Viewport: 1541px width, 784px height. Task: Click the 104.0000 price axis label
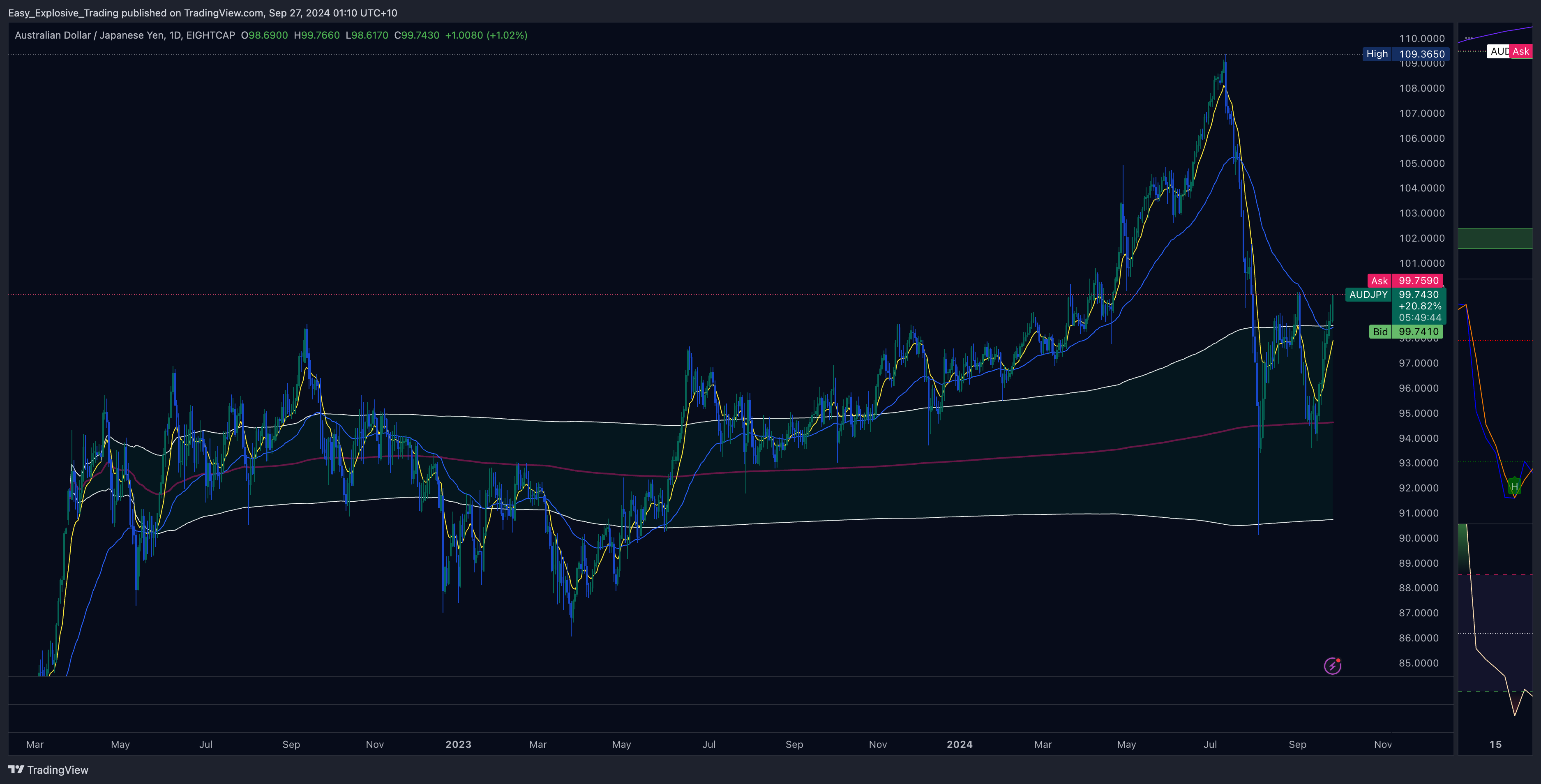point(1421,188)
